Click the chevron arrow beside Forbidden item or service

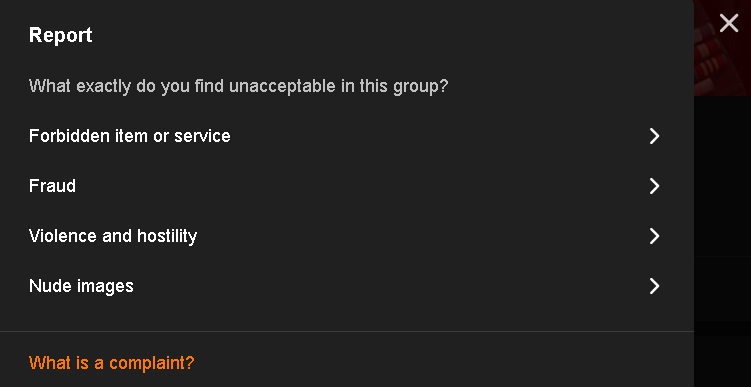pos(654,136)
